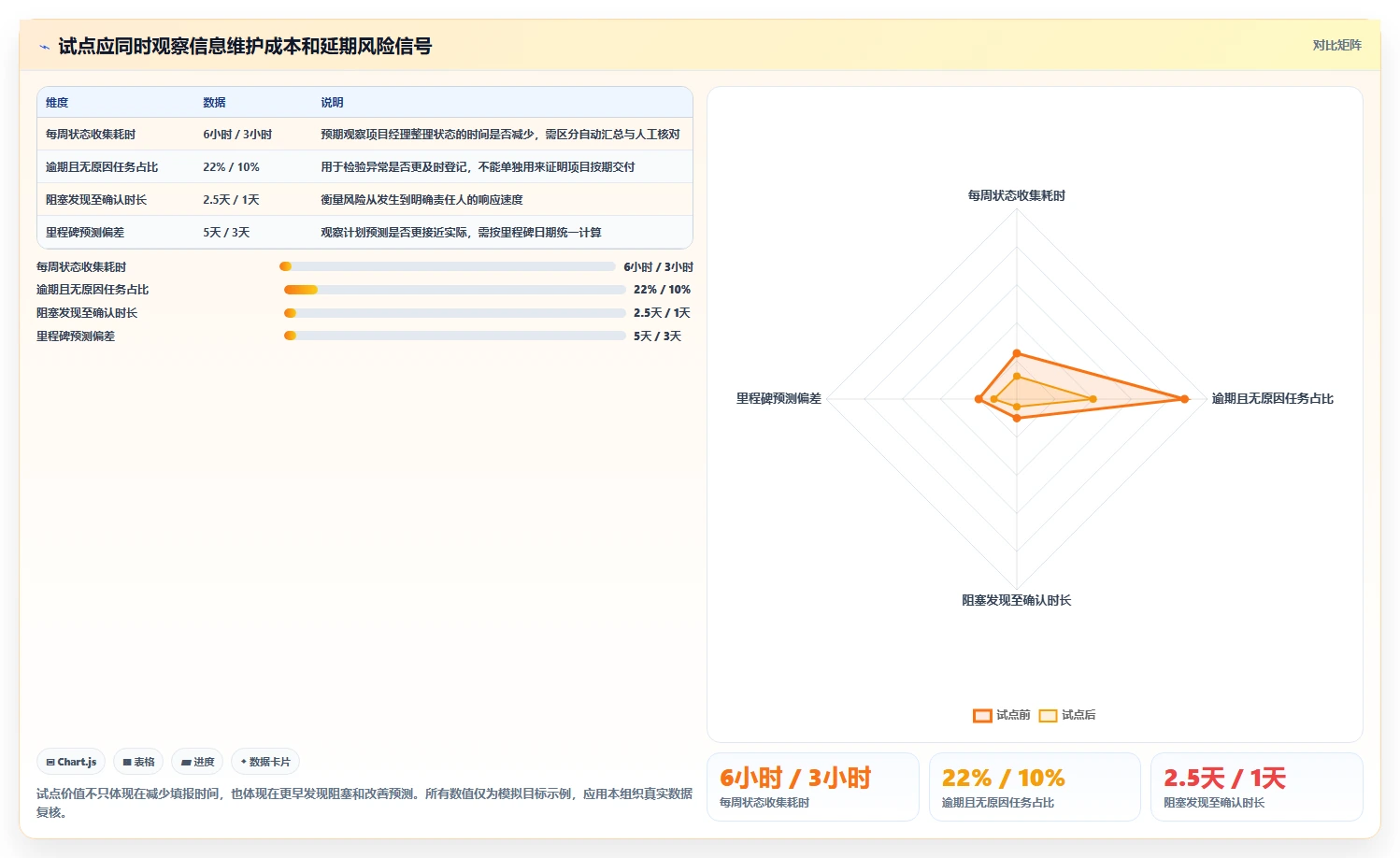Click 试点前 data point on 逾期 axis

(1184, 399)
